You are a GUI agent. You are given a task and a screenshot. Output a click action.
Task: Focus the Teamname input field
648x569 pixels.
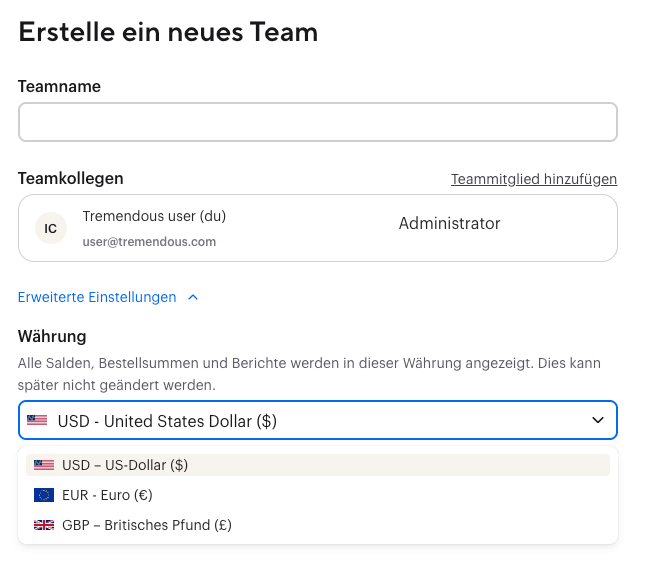pos(317,122)
